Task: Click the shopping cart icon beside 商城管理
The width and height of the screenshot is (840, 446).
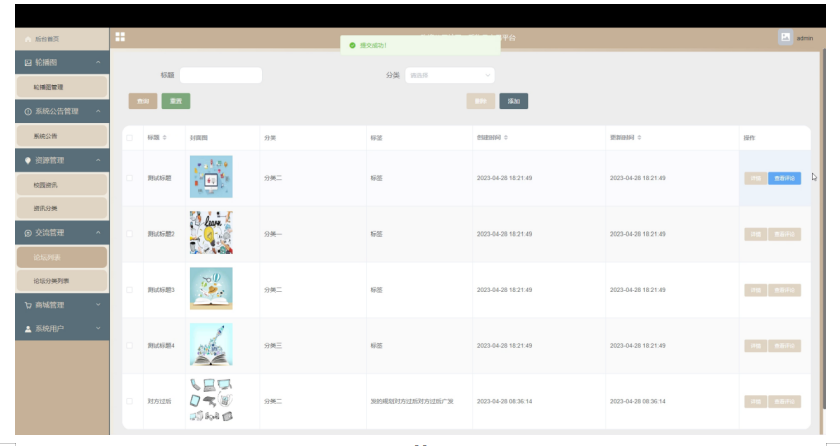Action: (28, 305)
